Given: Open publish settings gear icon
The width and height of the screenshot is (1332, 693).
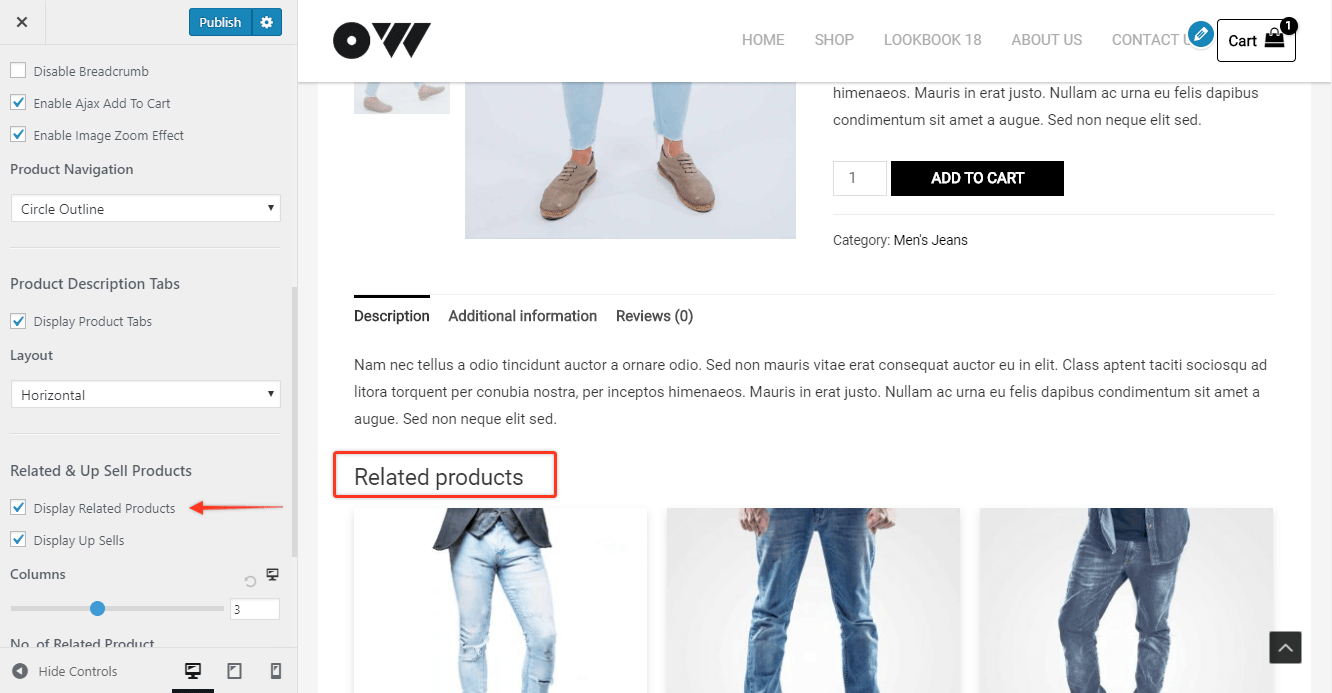Looking at the screenshot, I should coord(267,22).
